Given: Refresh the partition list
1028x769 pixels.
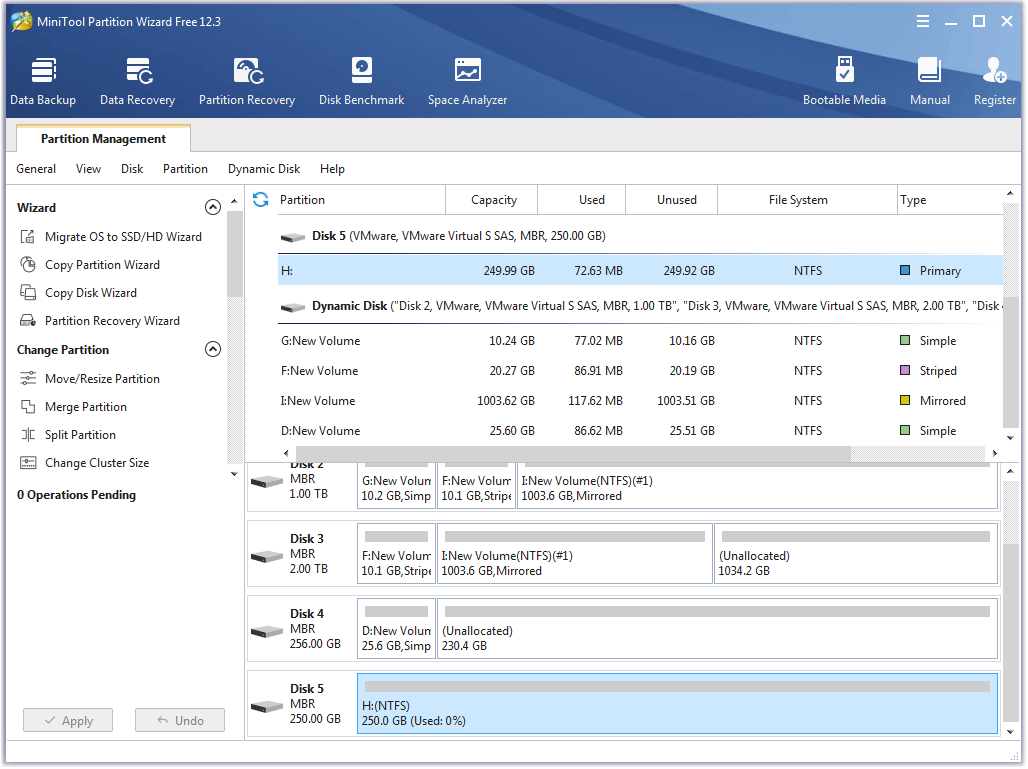Looking at the screenshot, I should [x=259, y=199].
